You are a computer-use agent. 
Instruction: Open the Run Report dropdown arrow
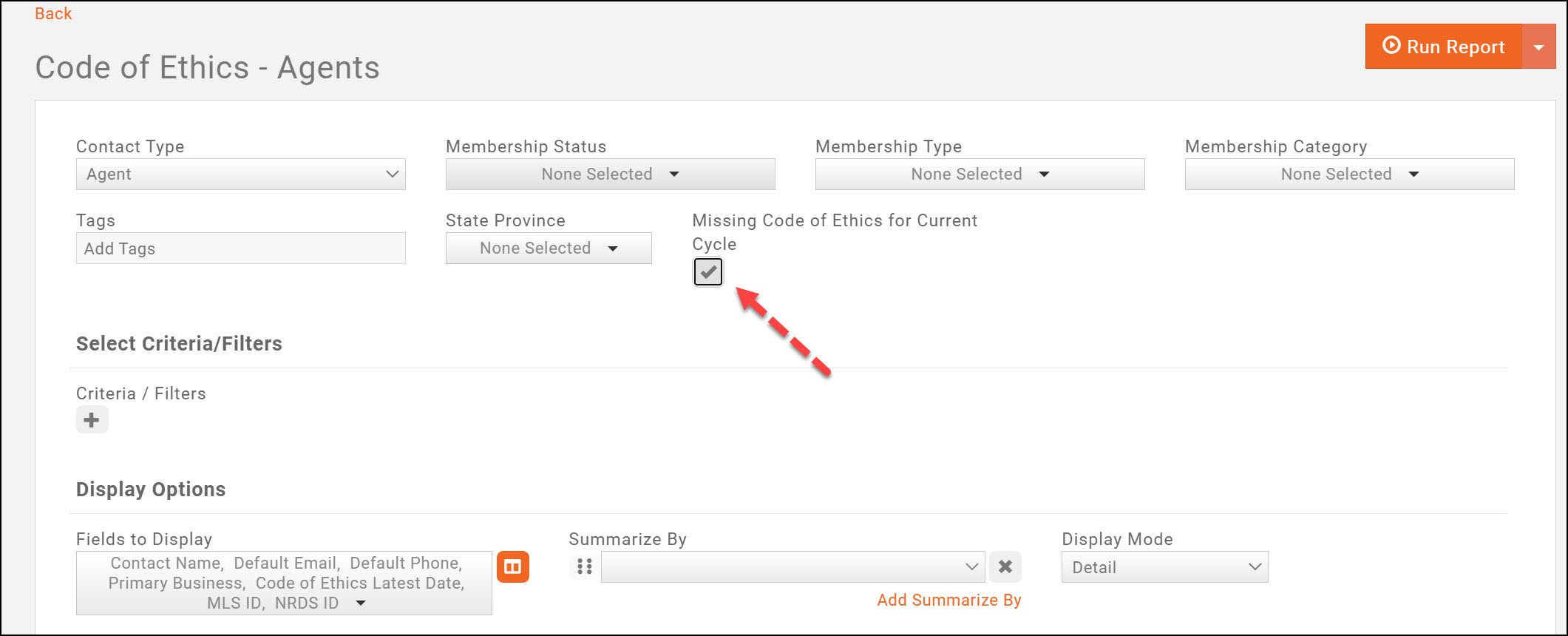pos(1539,46)
